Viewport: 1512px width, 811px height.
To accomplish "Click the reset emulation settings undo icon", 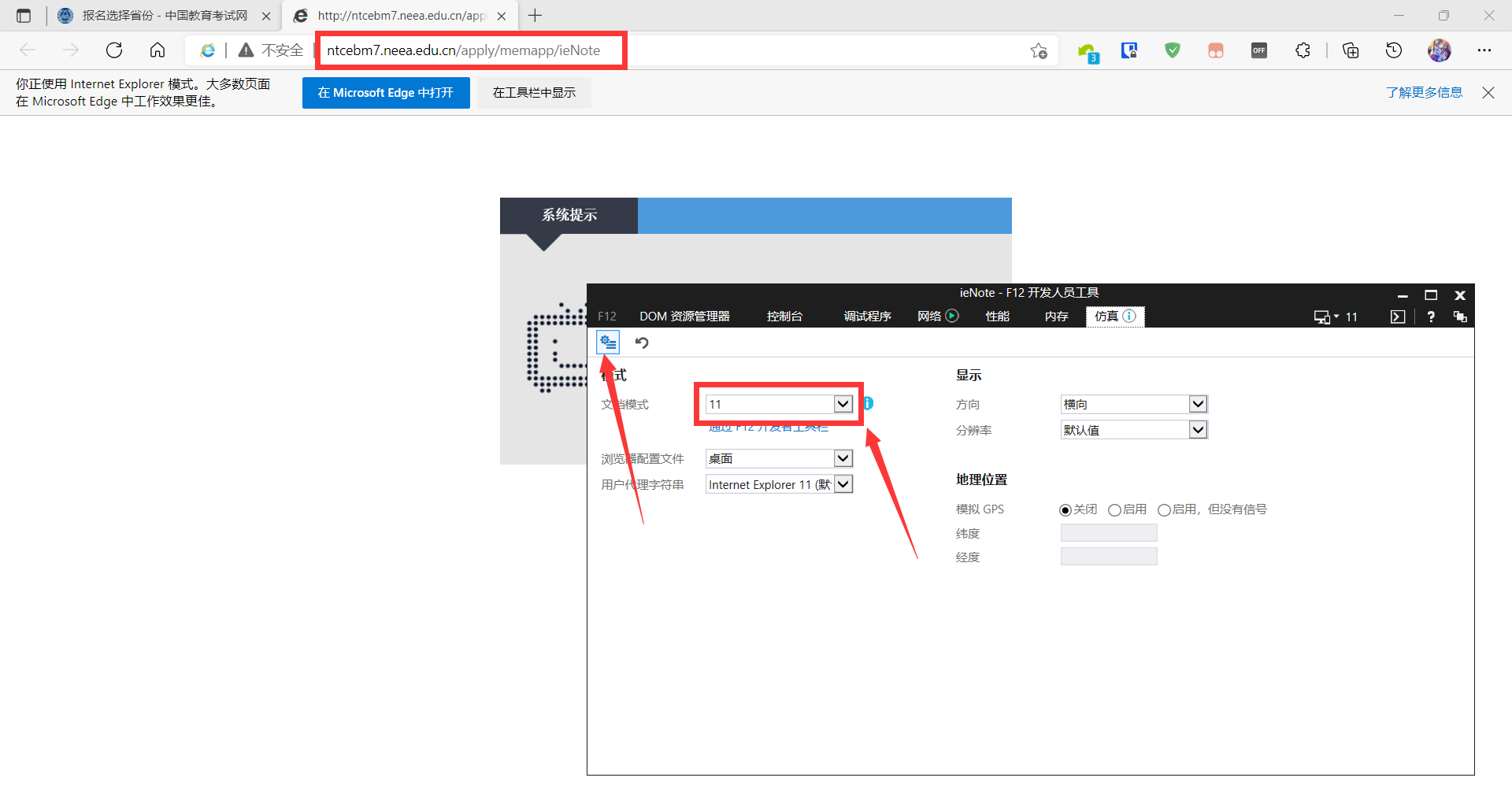I will pos(642,343).
